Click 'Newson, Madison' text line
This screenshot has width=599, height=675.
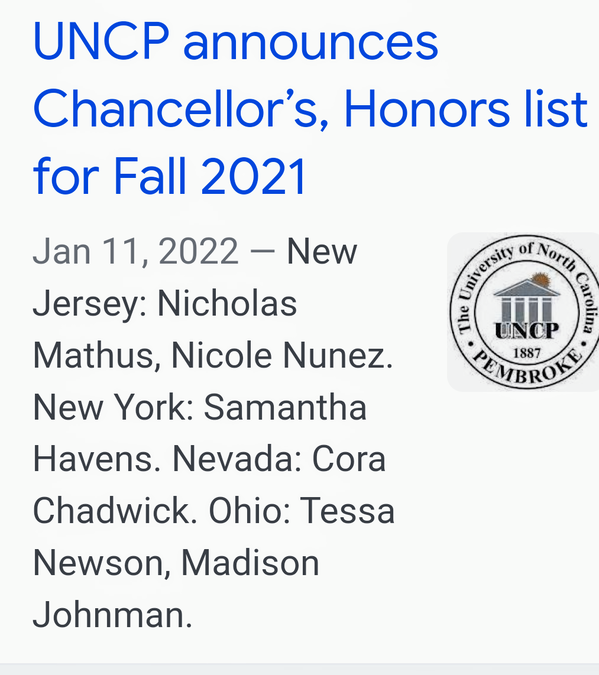click(x=176, y=563)
